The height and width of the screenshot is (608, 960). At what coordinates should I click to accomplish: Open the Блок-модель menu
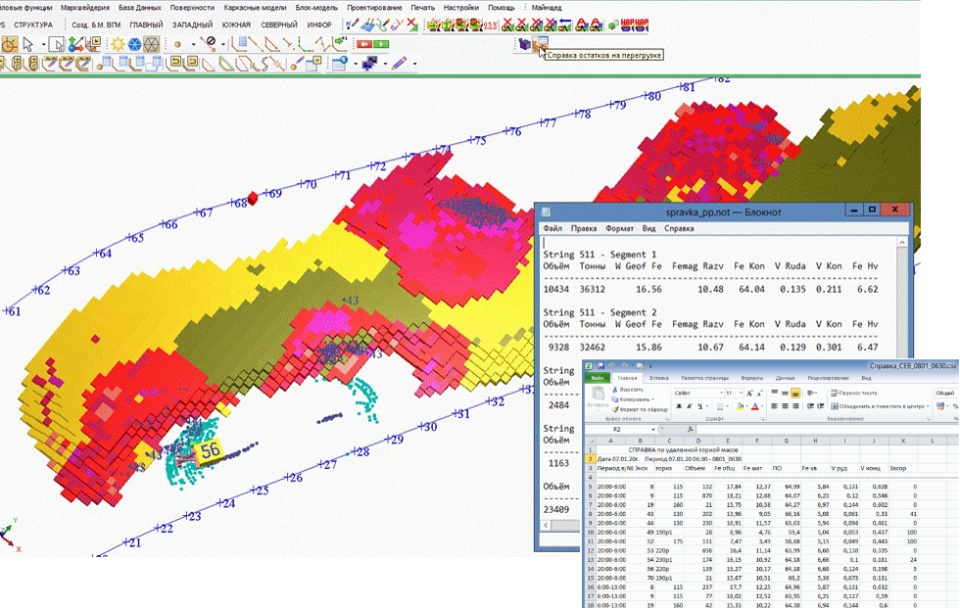point(316,8)
